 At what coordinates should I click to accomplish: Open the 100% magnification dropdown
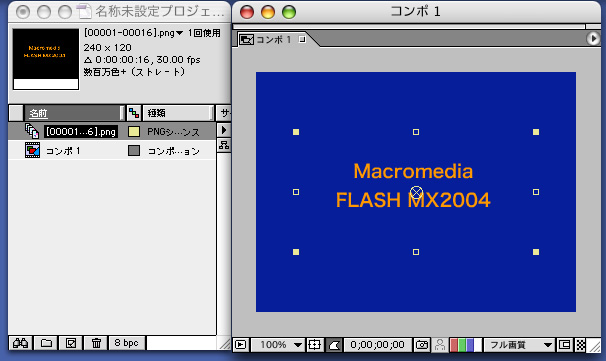(278, 345)
